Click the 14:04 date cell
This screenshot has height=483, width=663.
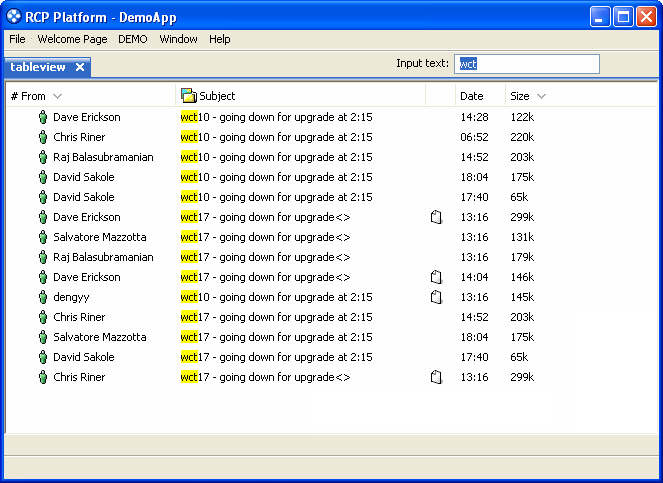coord(474,277)
